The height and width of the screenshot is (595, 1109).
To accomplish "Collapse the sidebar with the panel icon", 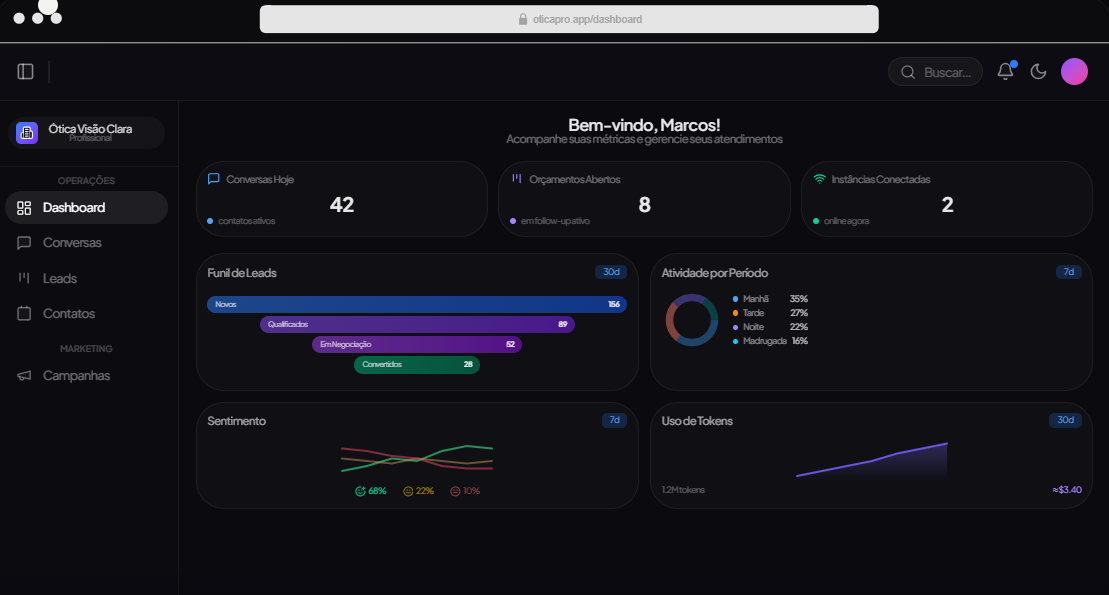I will [x=25, y=71].
